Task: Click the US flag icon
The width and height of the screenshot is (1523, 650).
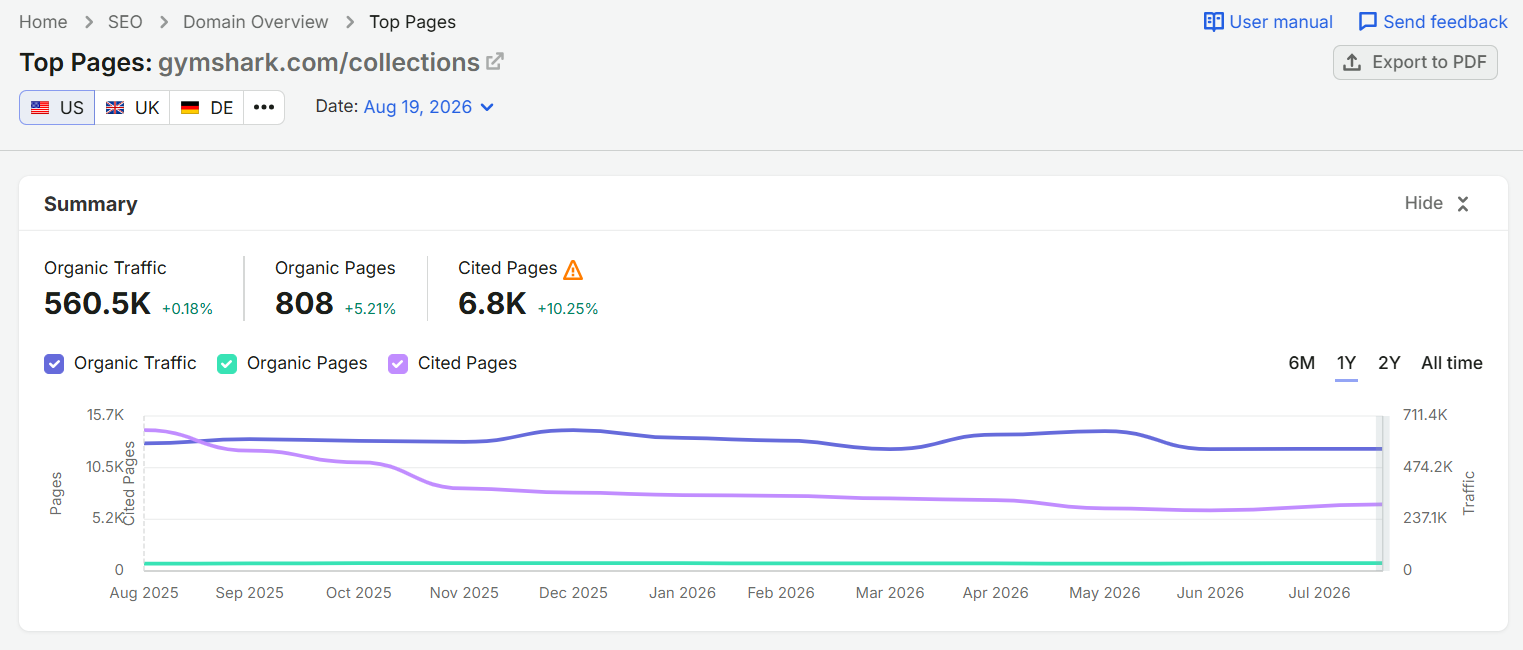Action: tap(40, 108)
